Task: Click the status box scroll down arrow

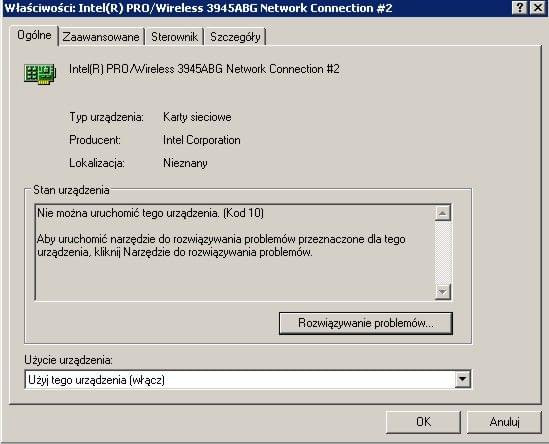Action: click(443, 291)
